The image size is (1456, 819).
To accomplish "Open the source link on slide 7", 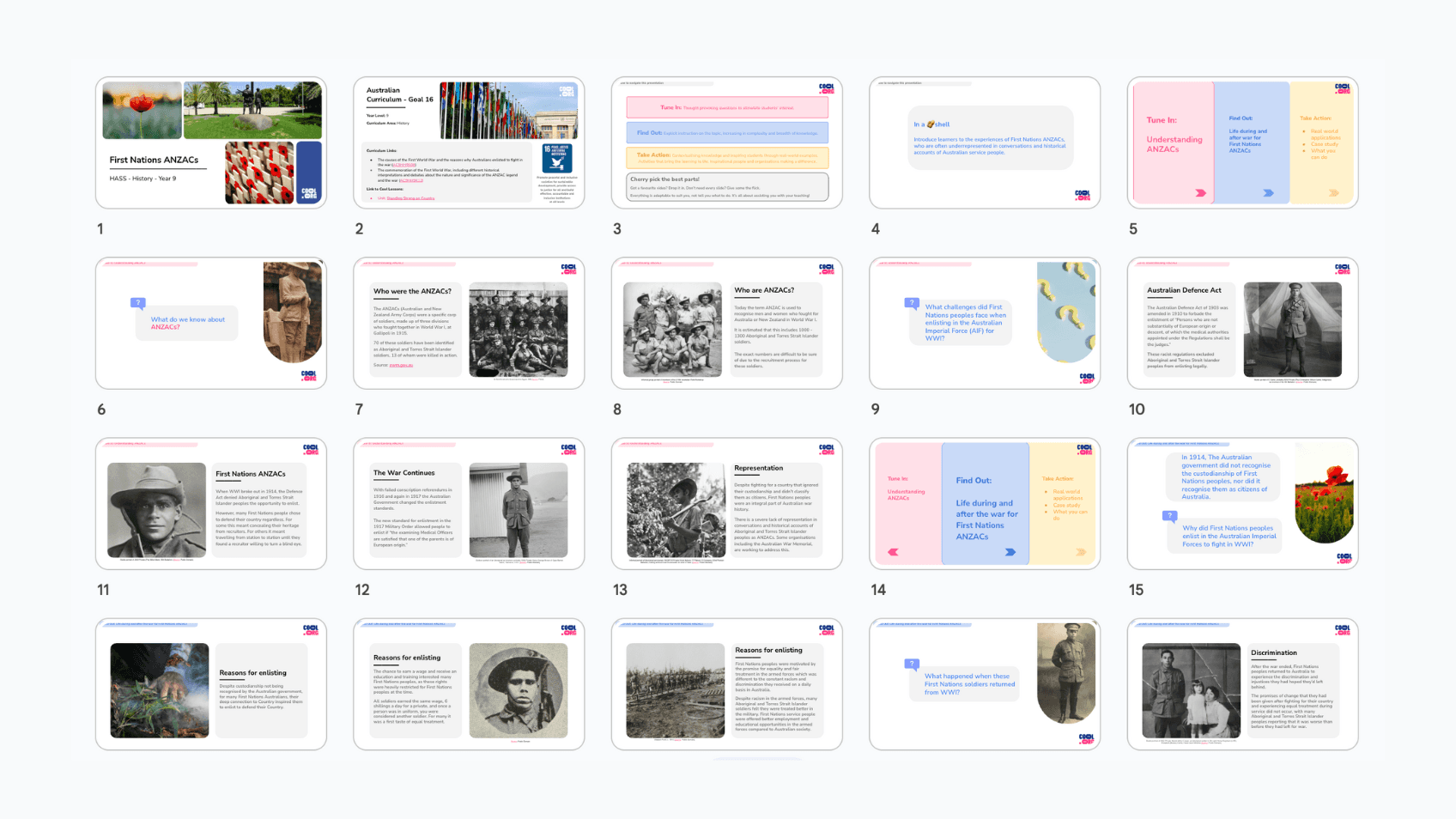I will [401, 365].
